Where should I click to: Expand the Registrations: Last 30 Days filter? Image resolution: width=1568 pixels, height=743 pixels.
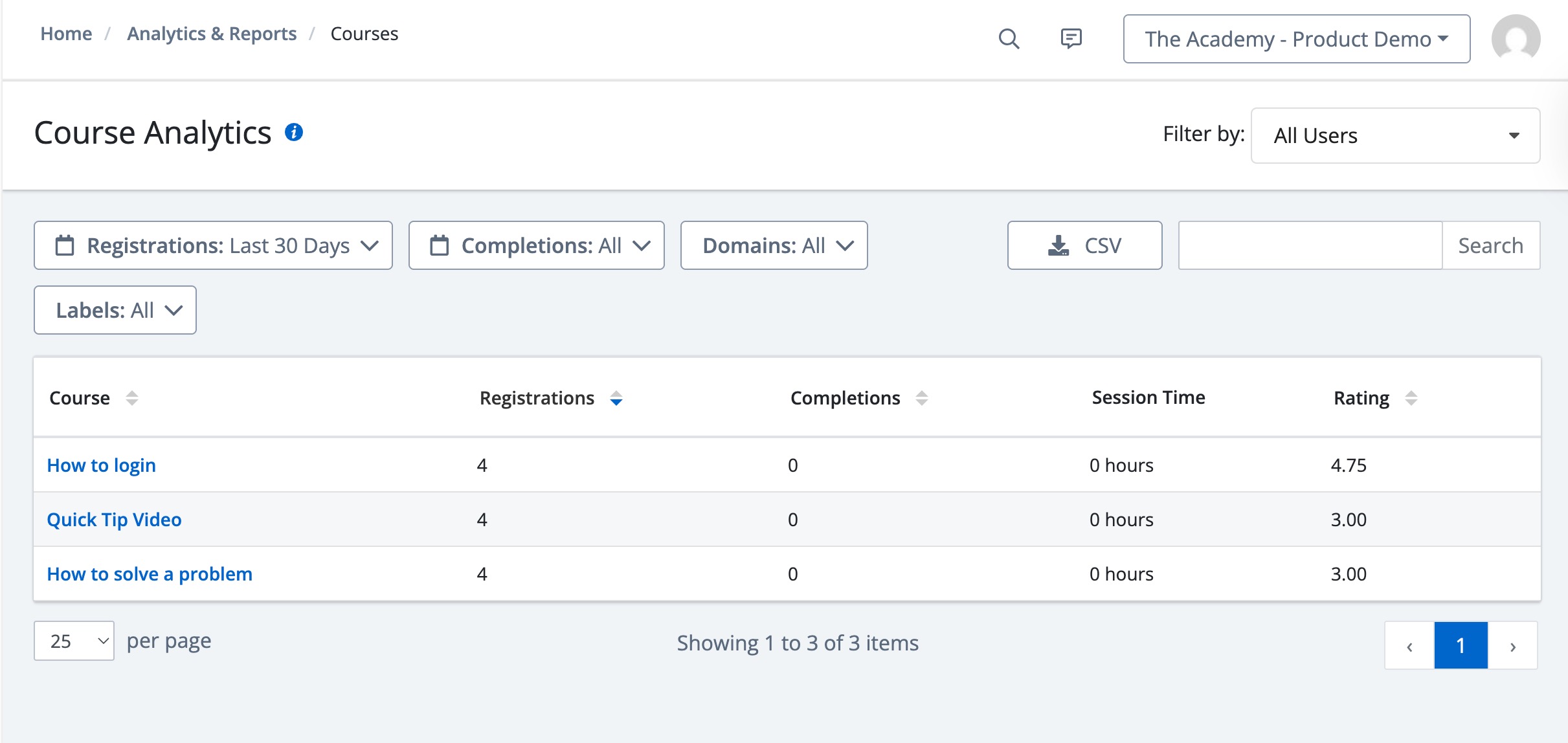click(213, 245)
